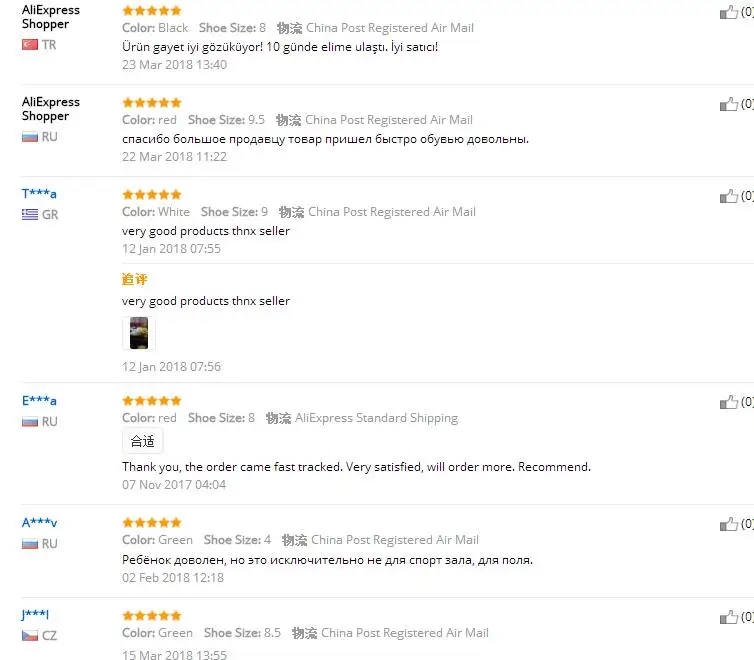Open reviewer profile T***a
754x660 pixels.
pyautogui.click(x=39, y=194)
